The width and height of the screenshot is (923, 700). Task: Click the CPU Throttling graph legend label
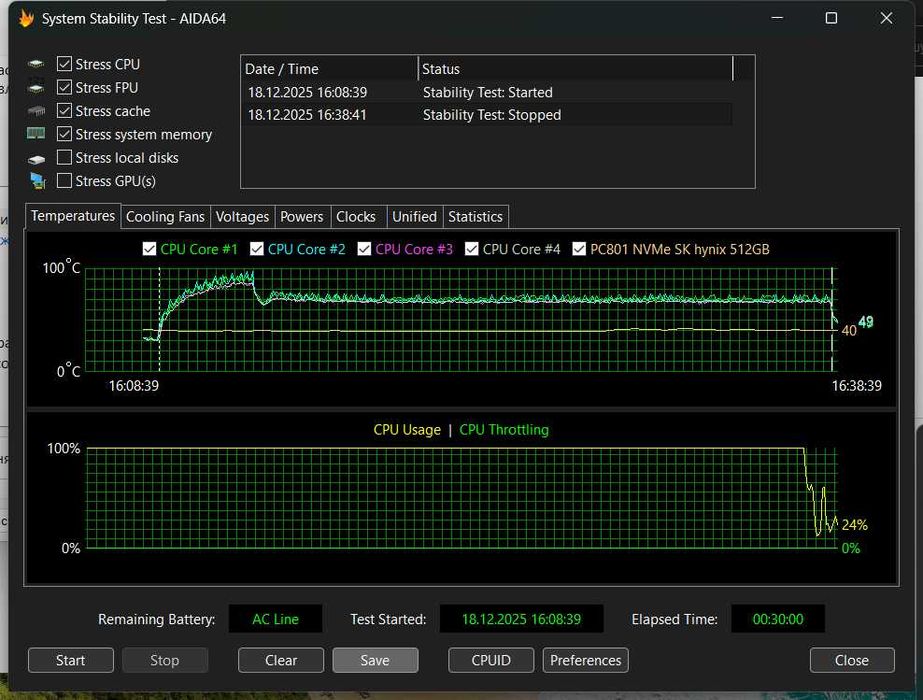[x=504, y=430]
